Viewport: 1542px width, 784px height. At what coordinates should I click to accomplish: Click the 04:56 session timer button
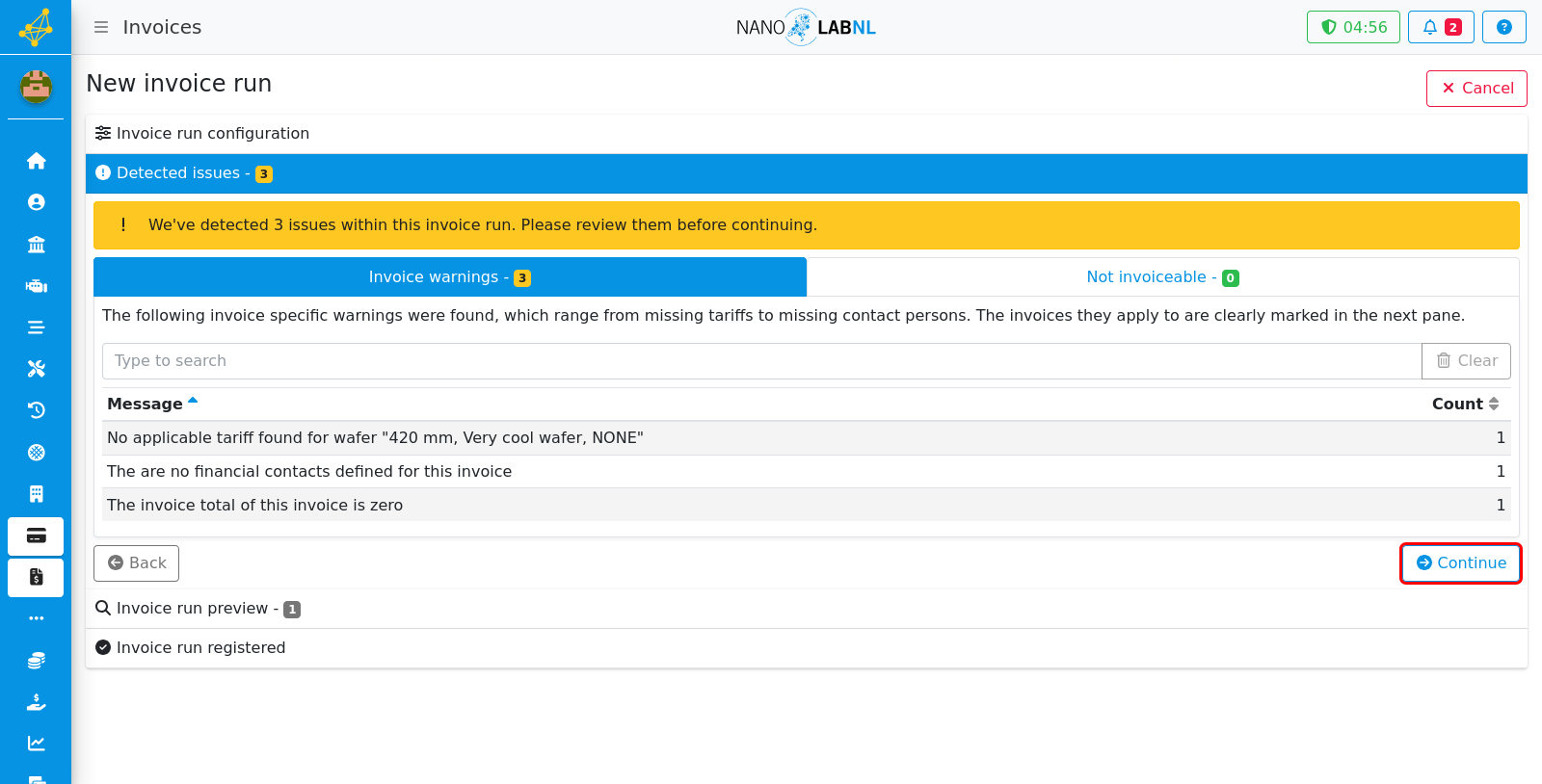pos(1353,27)
